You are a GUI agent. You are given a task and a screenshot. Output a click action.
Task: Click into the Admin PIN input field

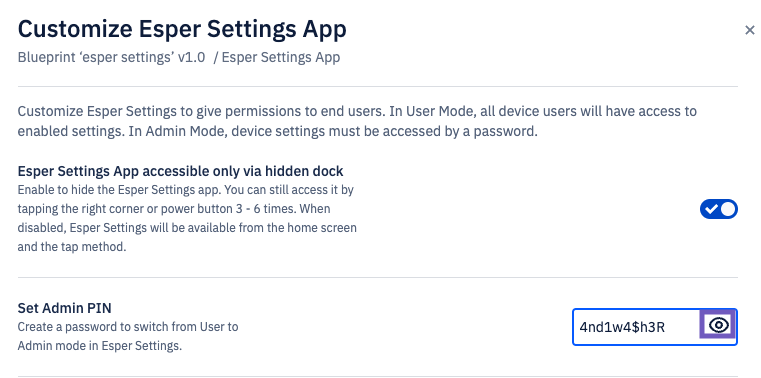[636, 327]
